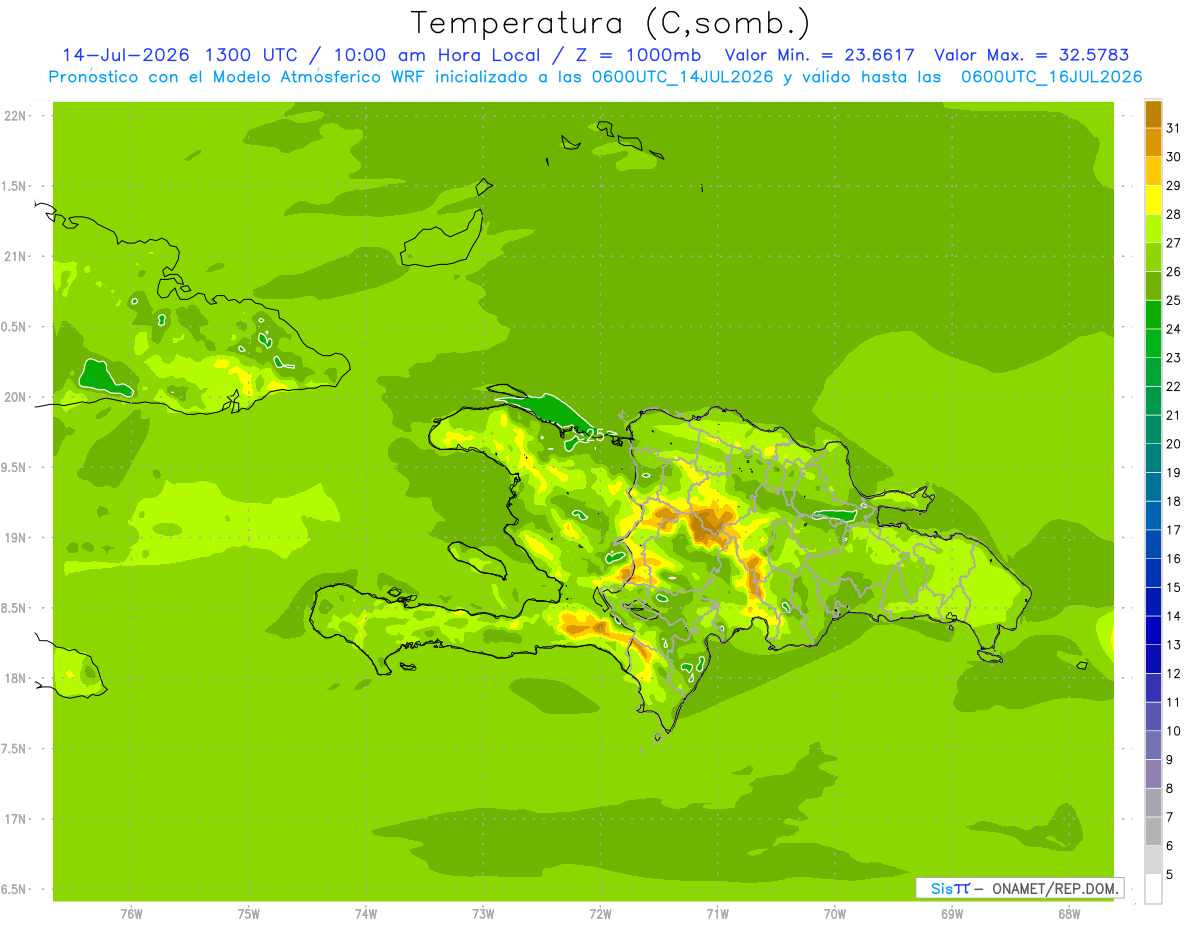Click the "17N" latitude axis label

[x=17, y=819]
